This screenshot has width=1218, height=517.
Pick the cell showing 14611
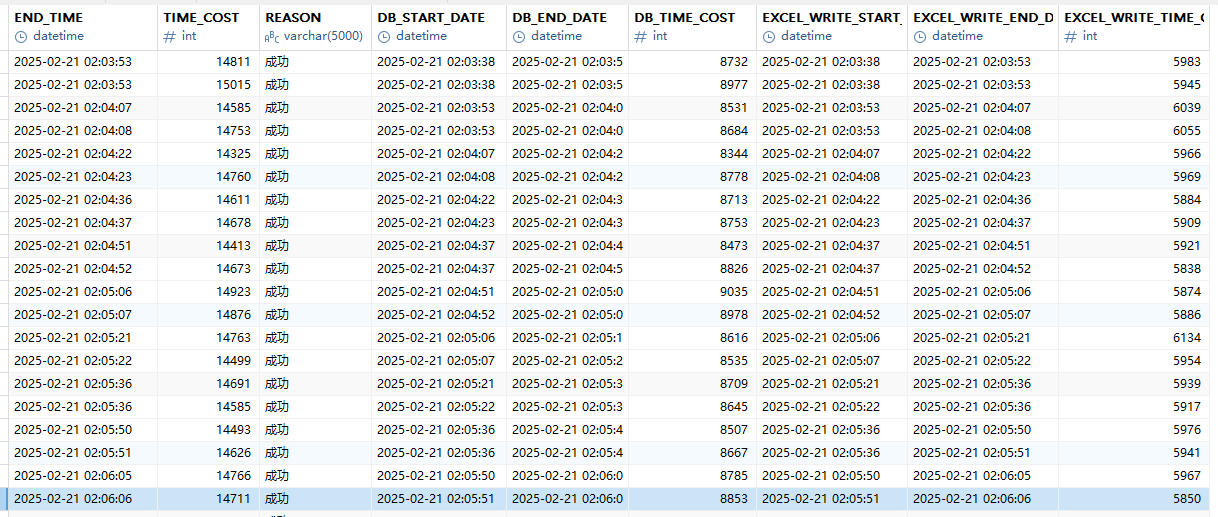[x=209, y=200]
